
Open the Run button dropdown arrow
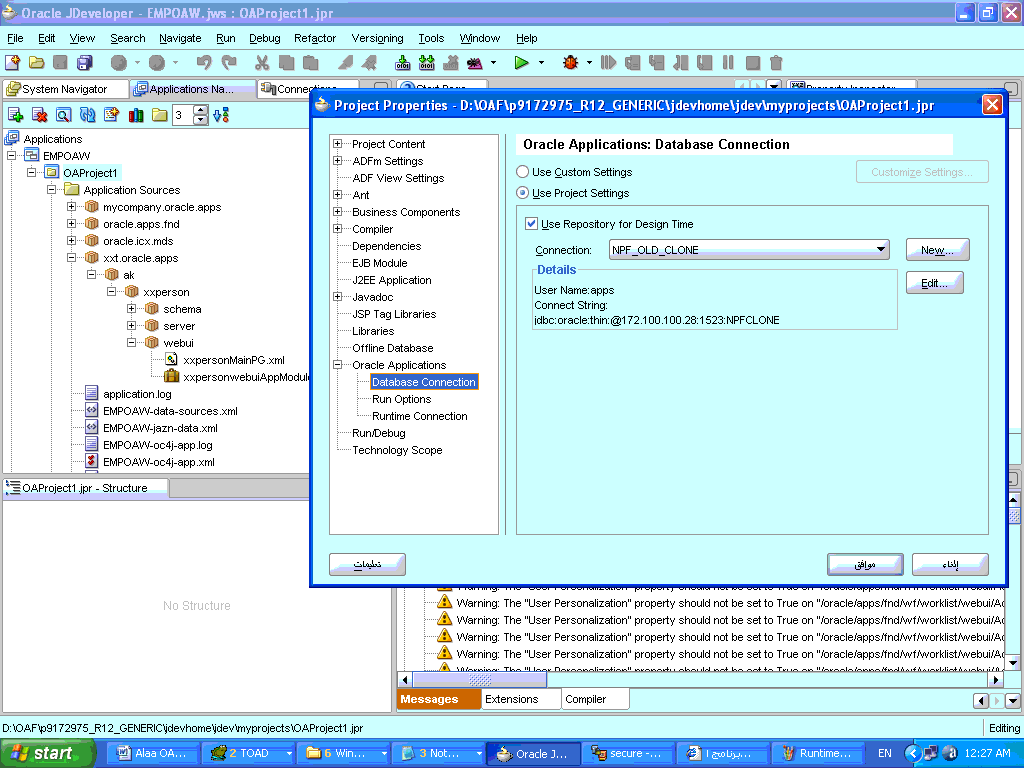point(541,63)
